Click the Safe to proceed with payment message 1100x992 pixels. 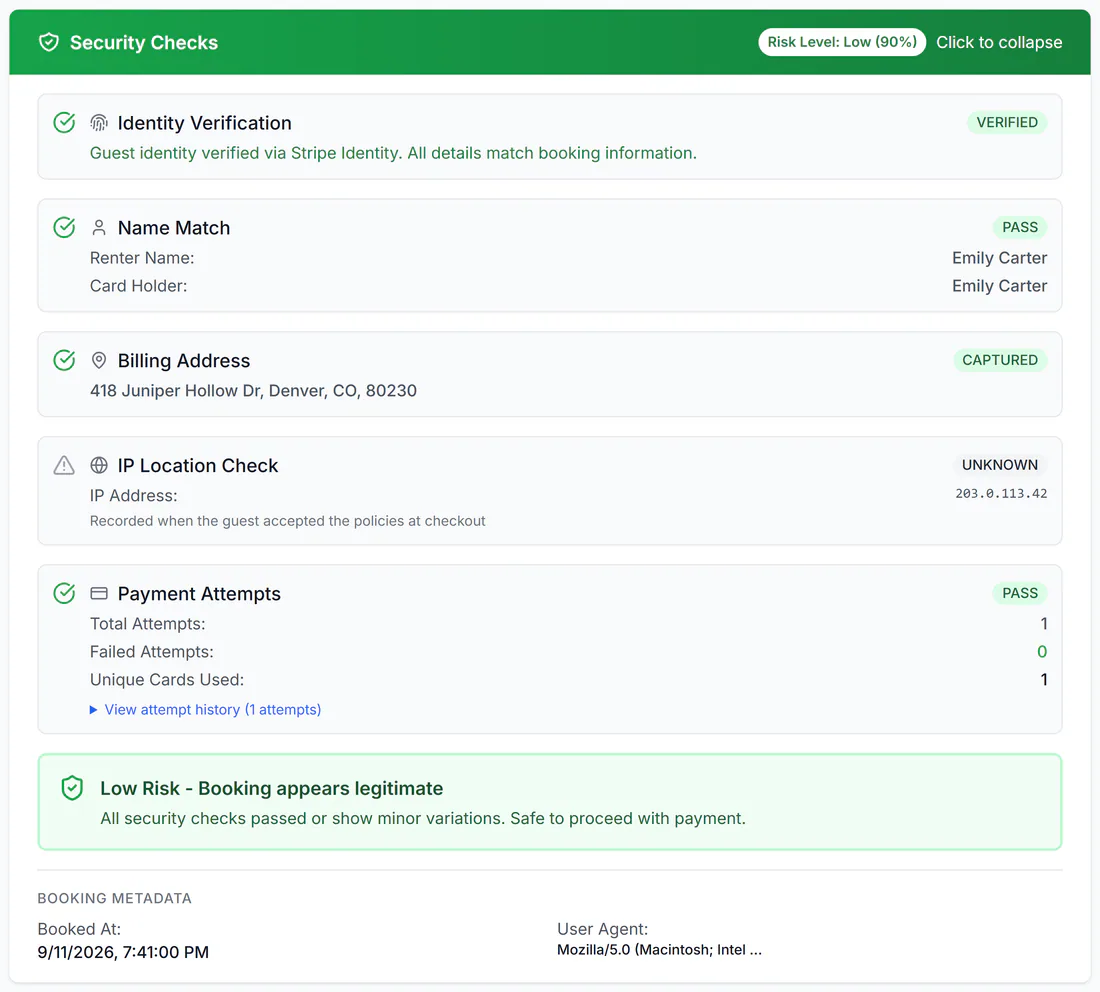tap(423, 819)
